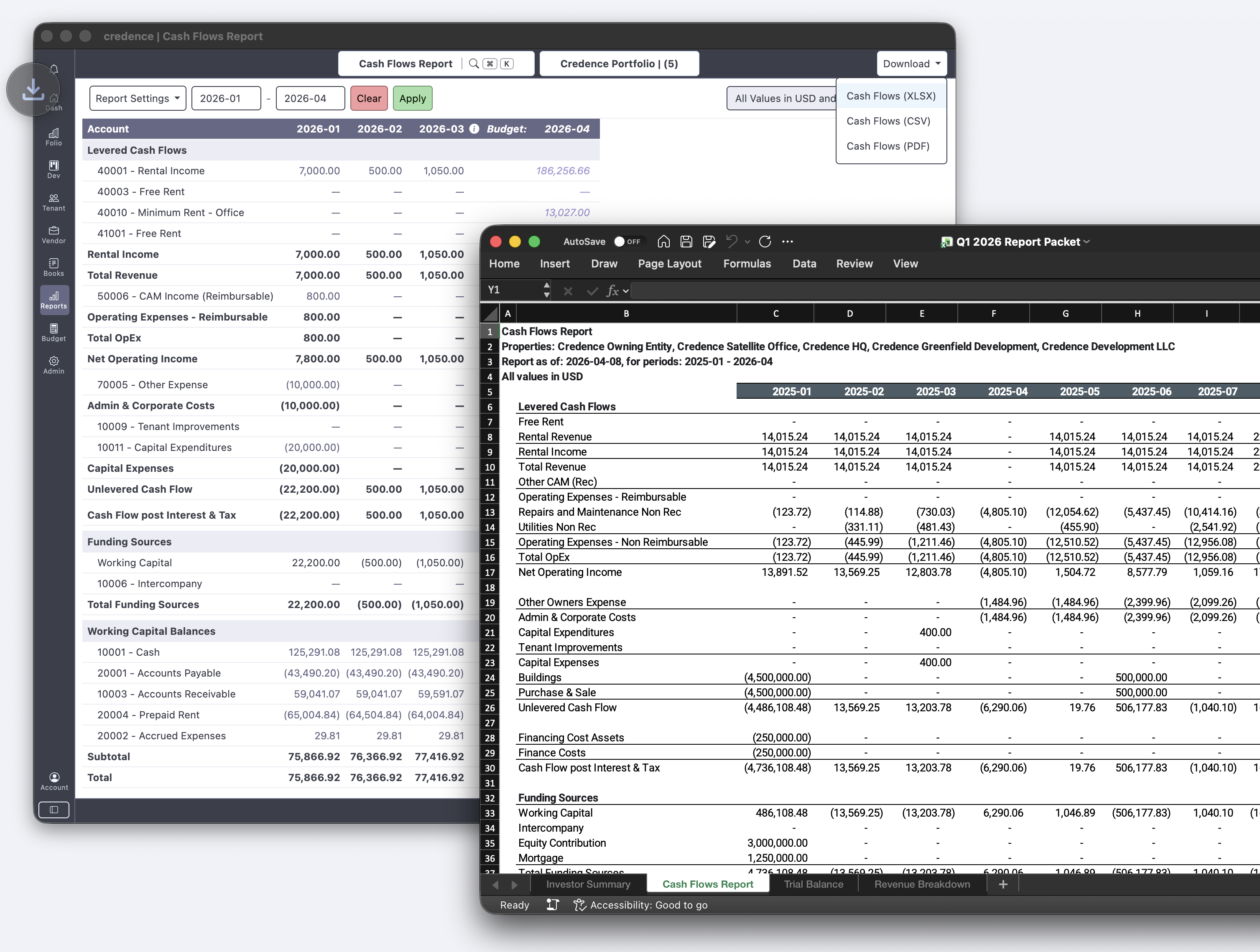The image size is (1260, 952).
Task: Switch to the Trial Balance sheet tab
Action: click(814, 884)
